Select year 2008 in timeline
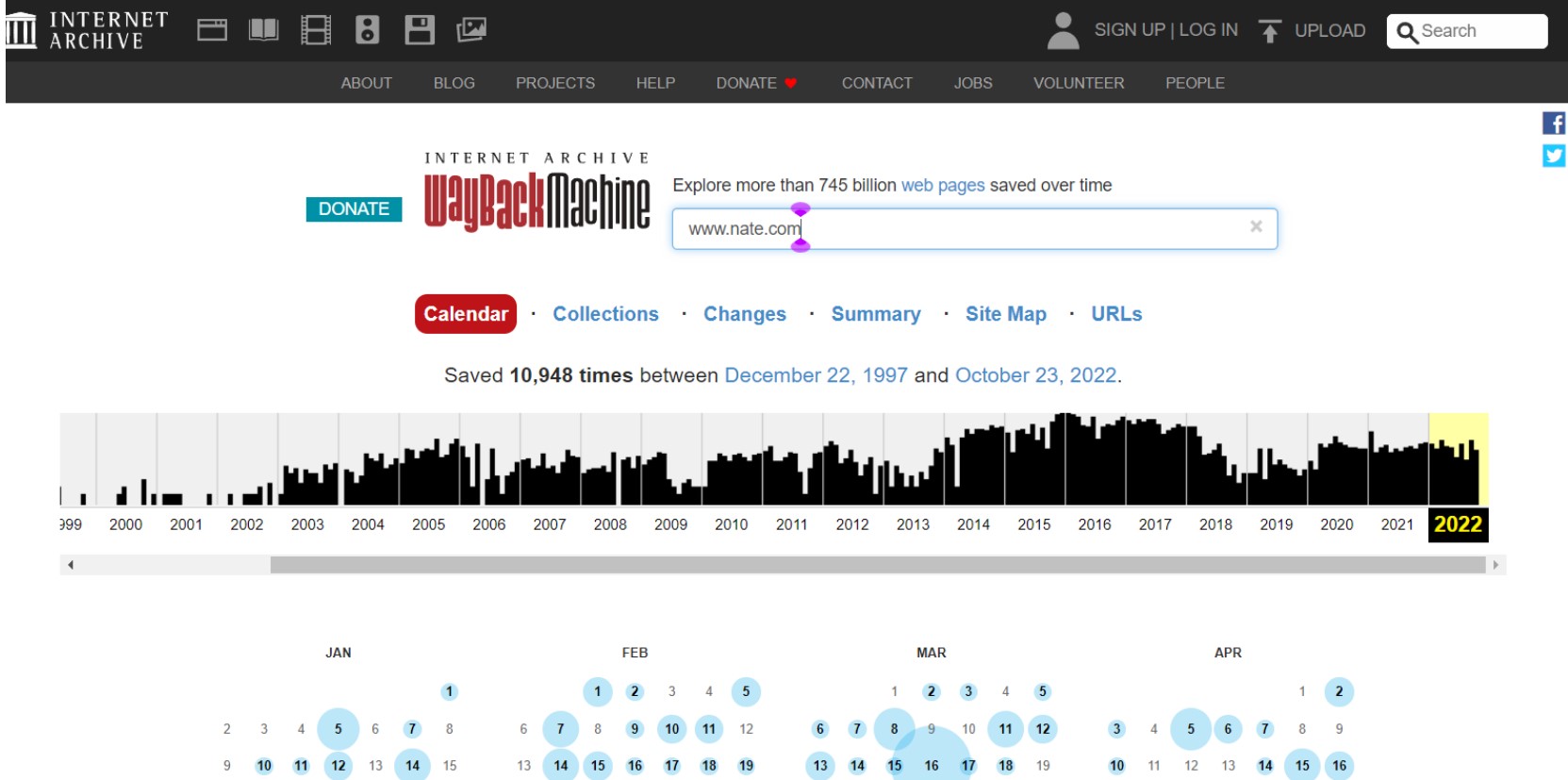 610,524
